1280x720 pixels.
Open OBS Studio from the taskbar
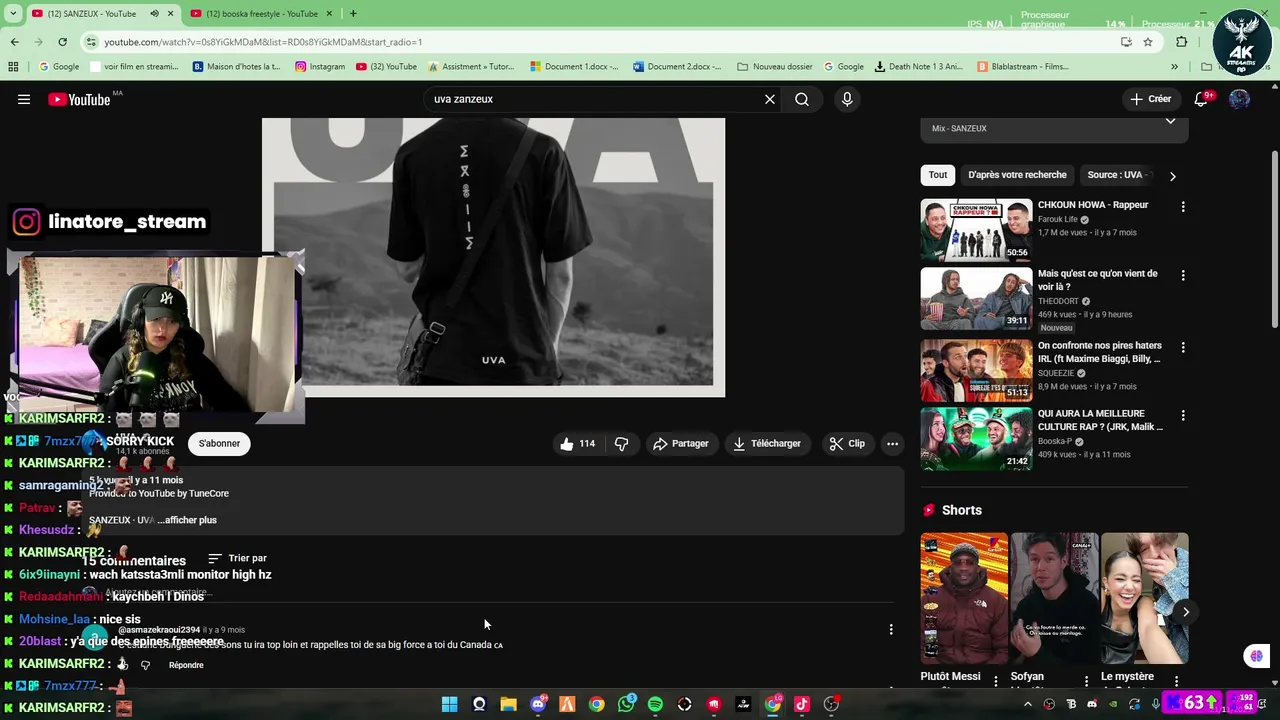point(831,704)
